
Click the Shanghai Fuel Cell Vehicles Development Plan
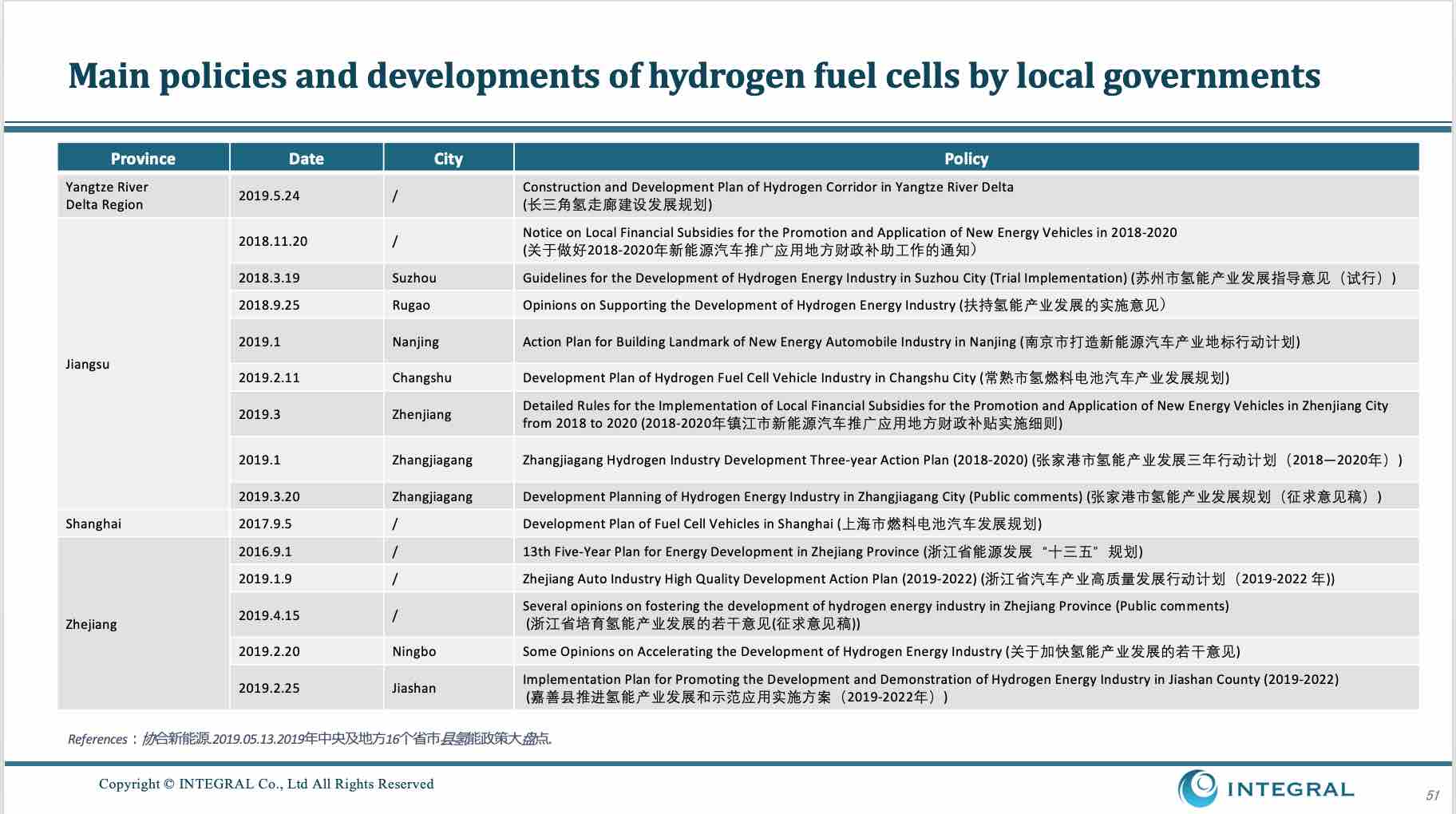(782, 524)
